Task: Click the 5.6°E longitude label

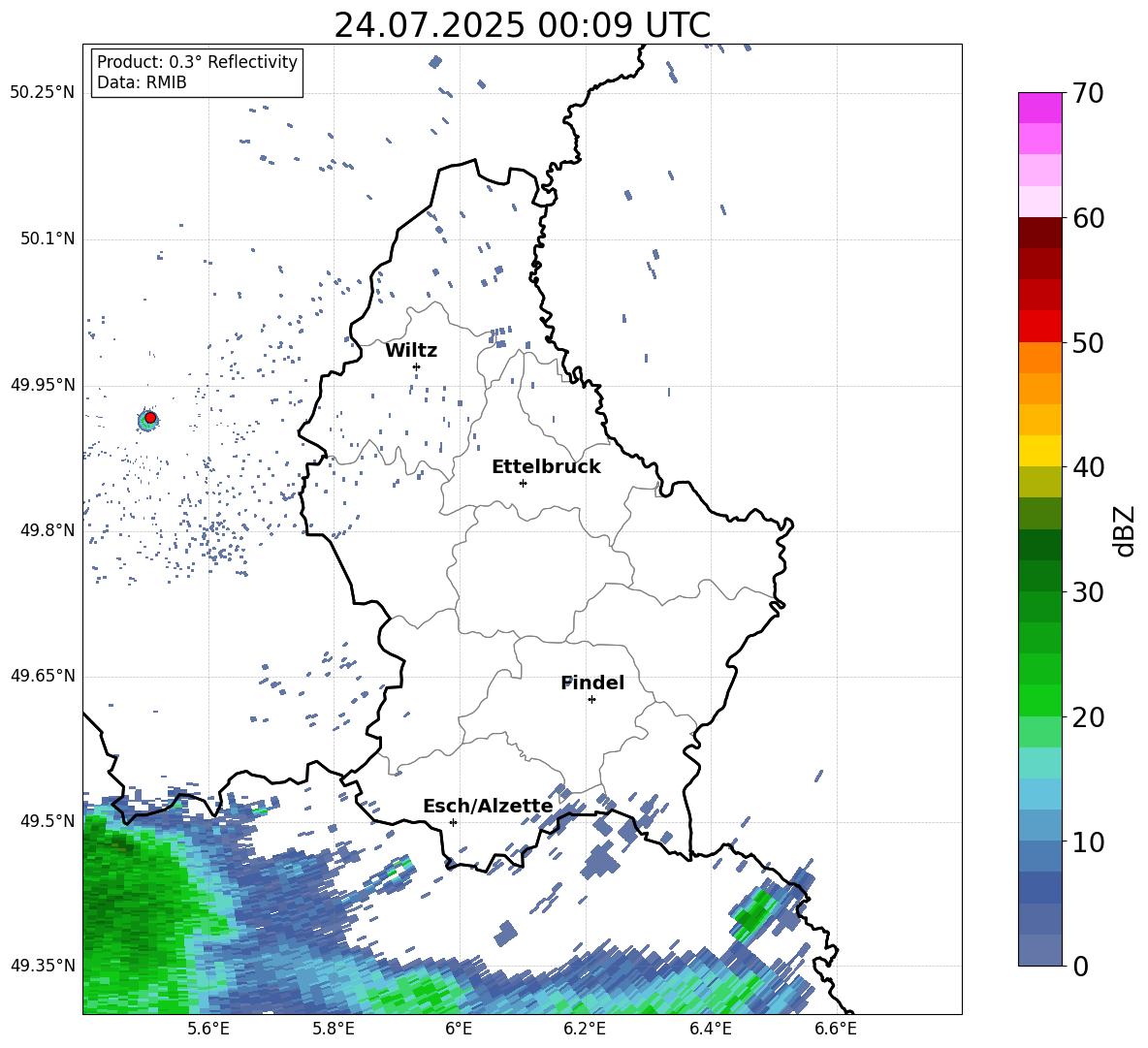Action: point(208,1029)
